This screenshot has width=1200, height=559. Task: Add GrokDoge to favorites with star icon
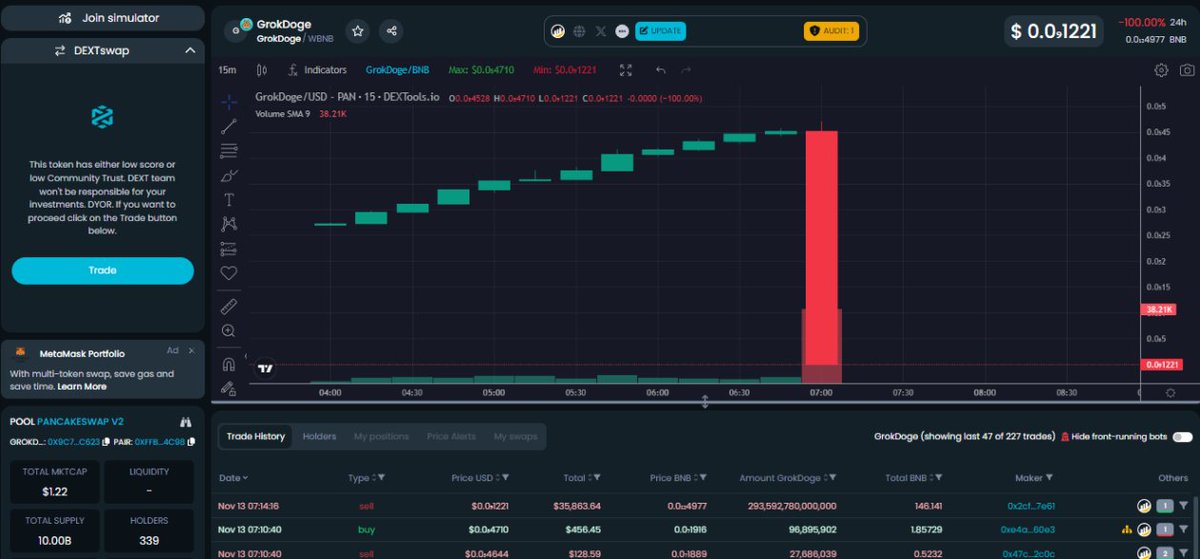(x=357, y=31)
